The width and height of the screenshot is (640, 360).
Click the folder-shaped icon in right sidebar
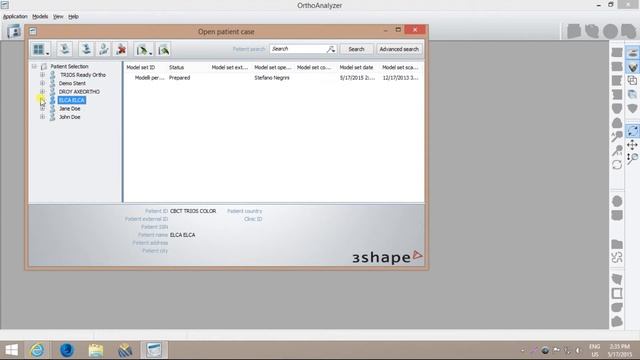point(617,244)
